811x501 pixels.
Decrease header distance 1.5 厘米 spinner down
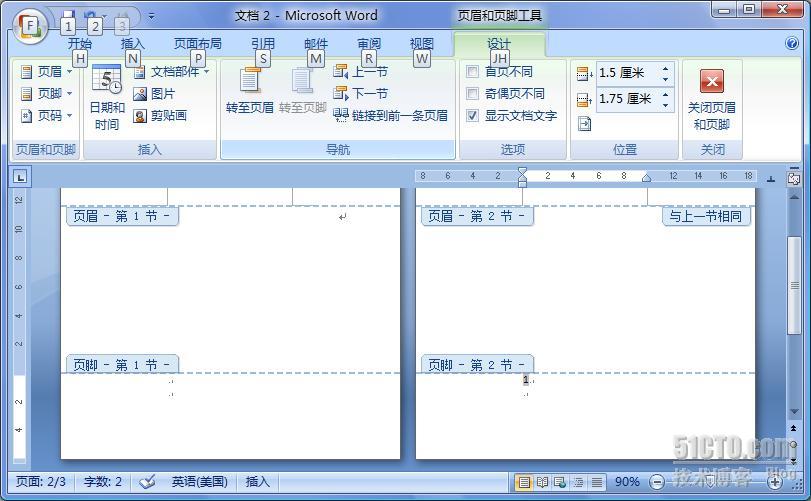tap(666, 79)
